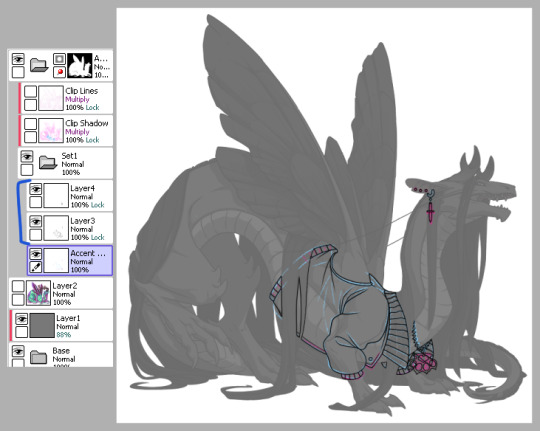Hide the top folder layer group
Viewport: 540px width, 431px height.
[18, 59]
